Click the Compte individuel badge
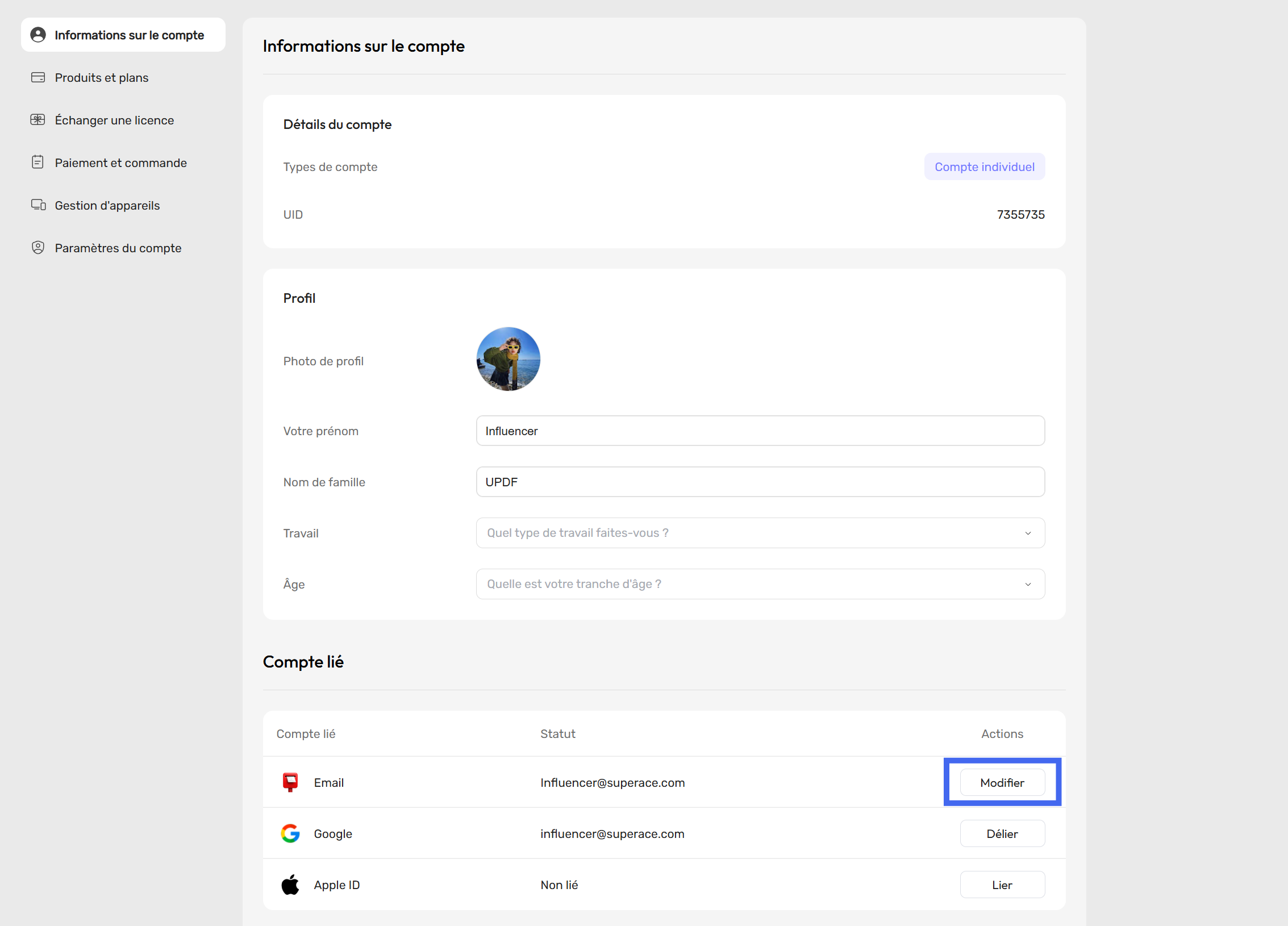 click(x=985, y=166)
